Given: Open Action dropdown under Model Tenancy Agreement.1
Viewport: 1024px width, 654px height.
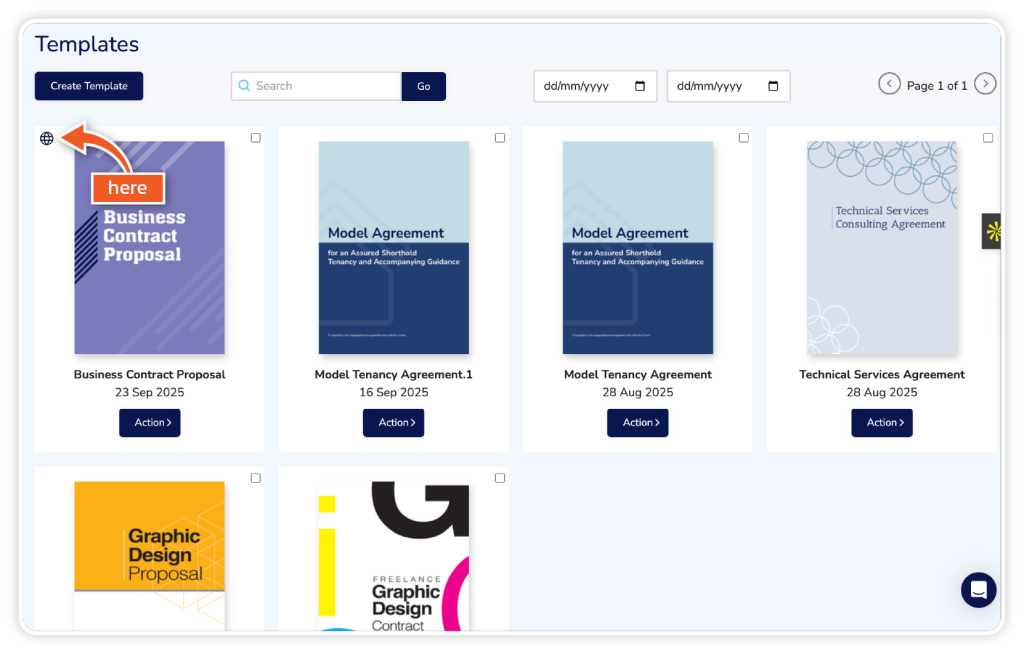Looking at the screenshot, I should coord(394,423).
